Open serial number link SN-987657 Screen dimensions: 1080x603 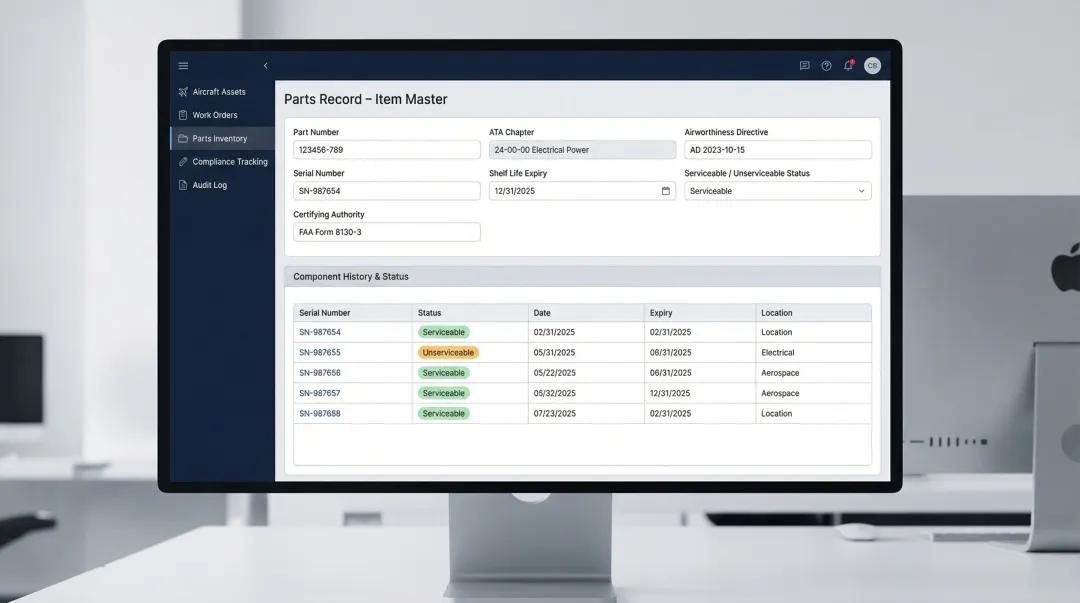click(320, 394)
